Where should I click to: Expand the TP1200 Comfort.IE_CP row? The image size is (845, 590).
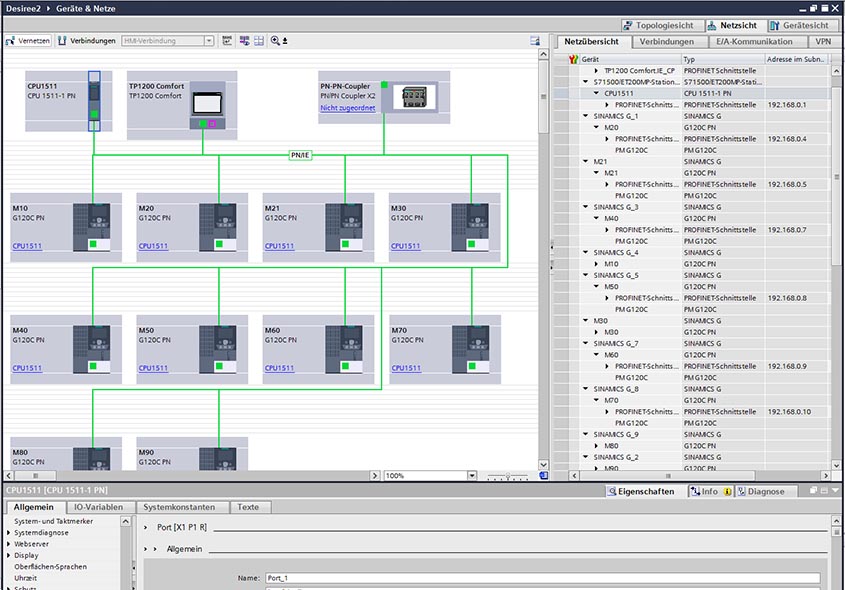coord(597,71)
